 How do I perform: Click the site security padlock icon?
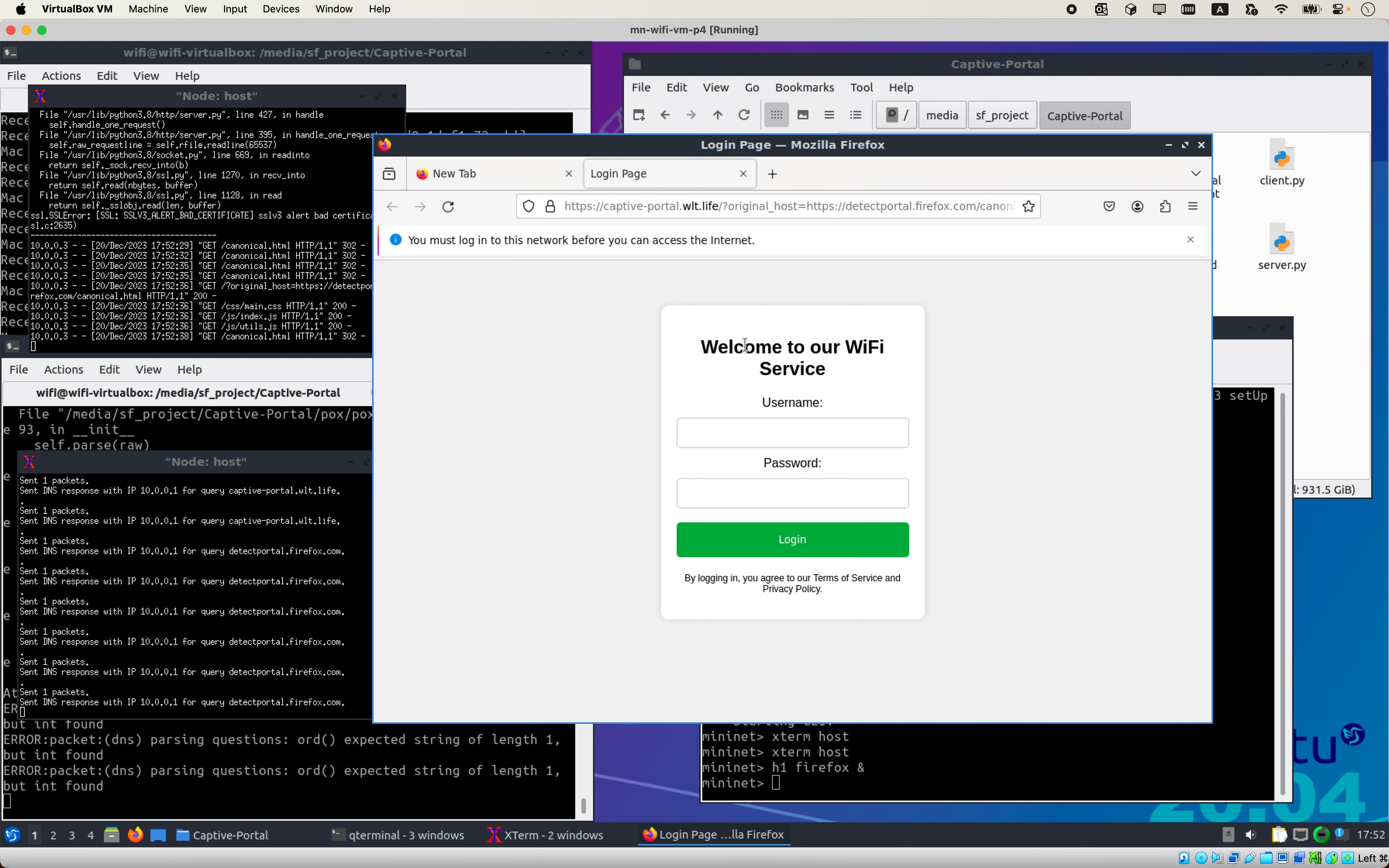click(550, 207)
